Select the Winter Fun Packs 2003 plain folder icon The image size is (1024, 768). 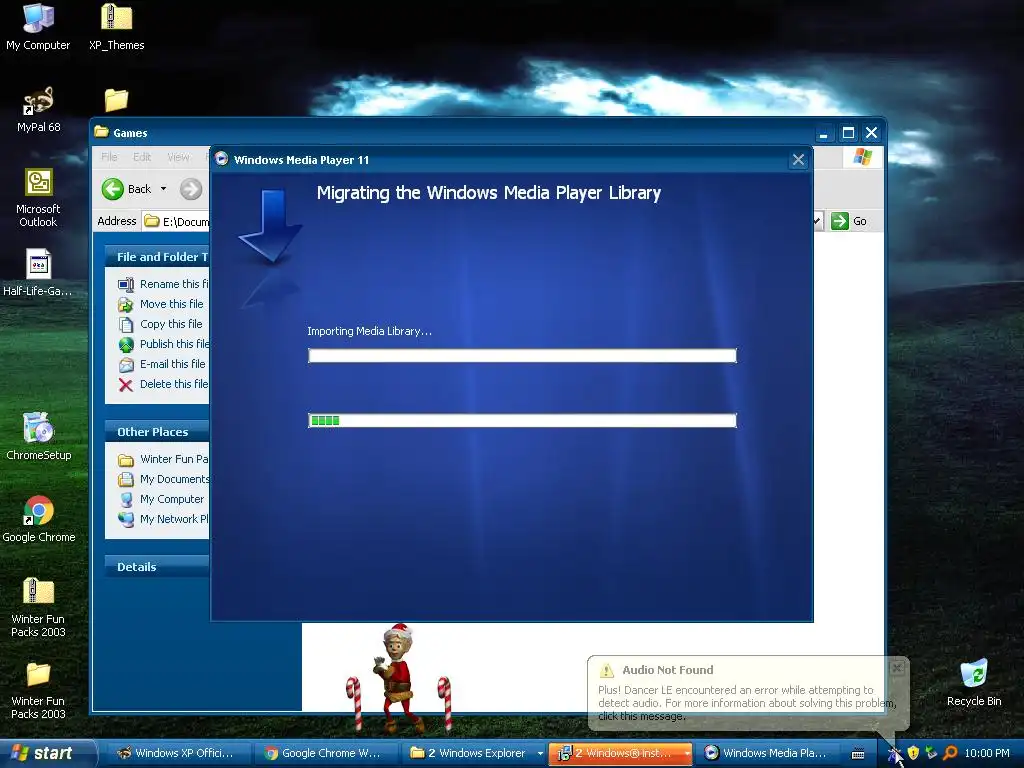[x=38, y=690]
